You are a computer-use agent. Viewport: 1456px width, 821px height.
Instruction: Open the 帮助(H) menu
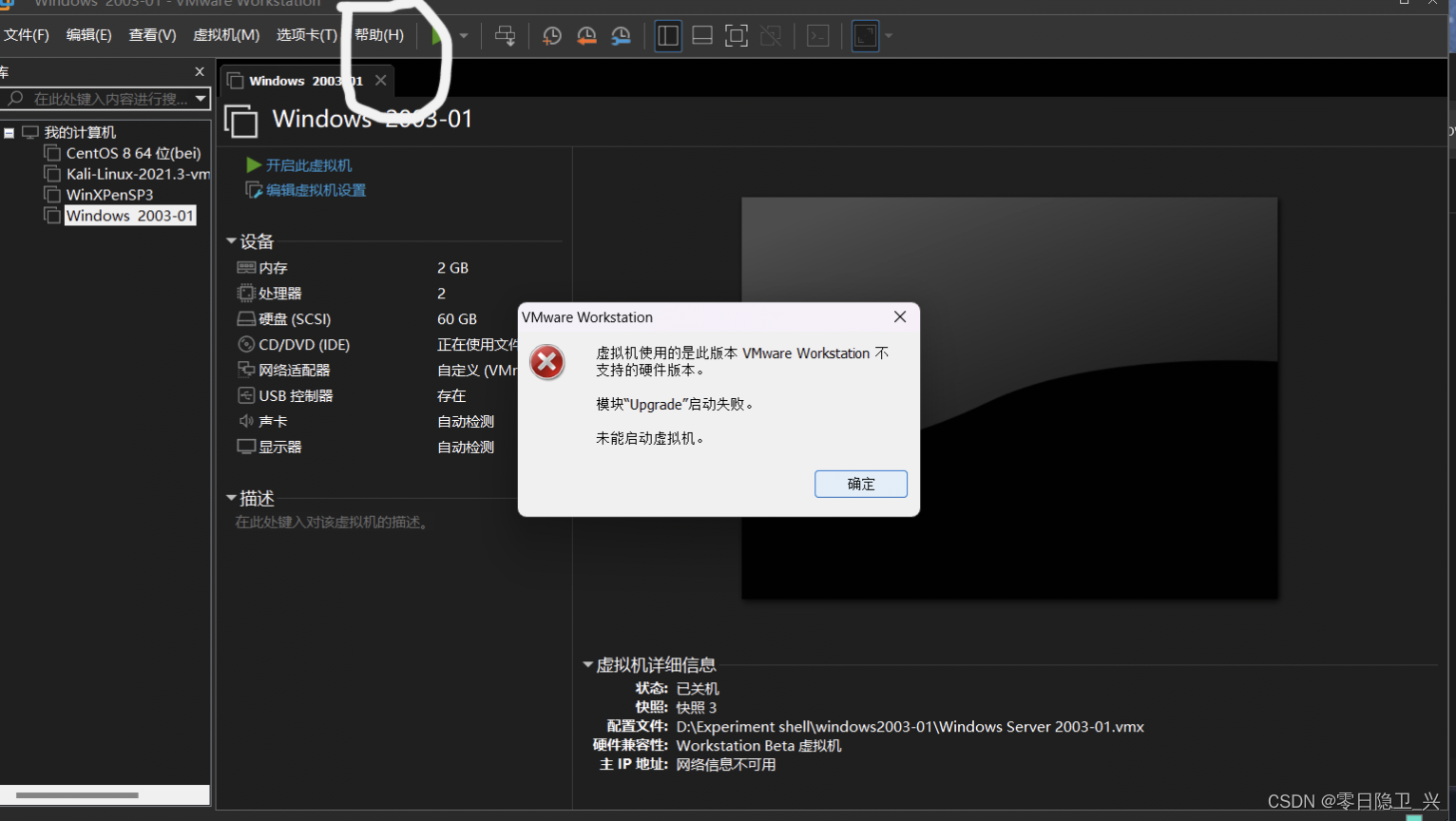[x=379, y=35]
